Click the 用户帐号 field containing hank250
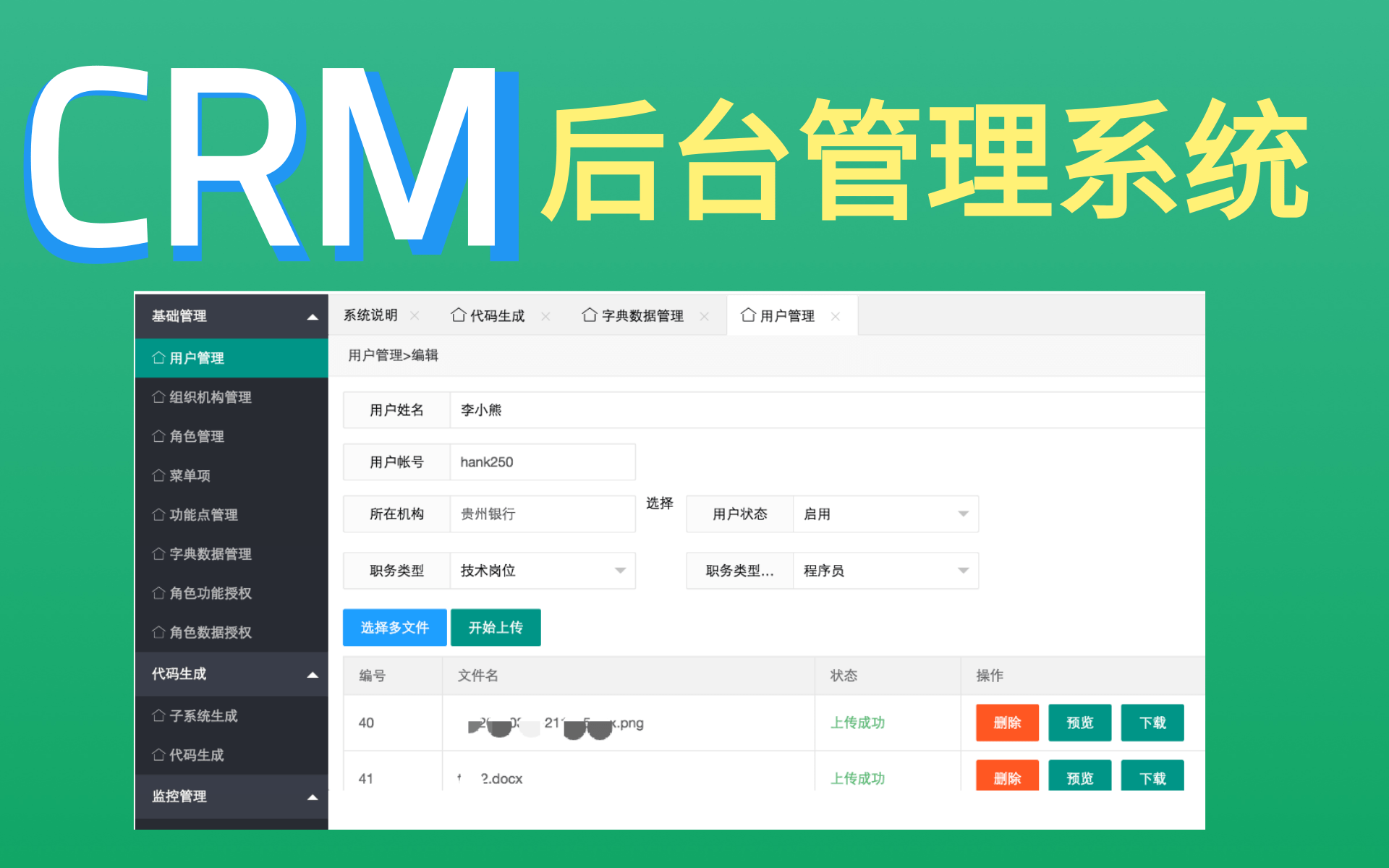Viewport: 1389px width, 868px height. pos(543,461)
